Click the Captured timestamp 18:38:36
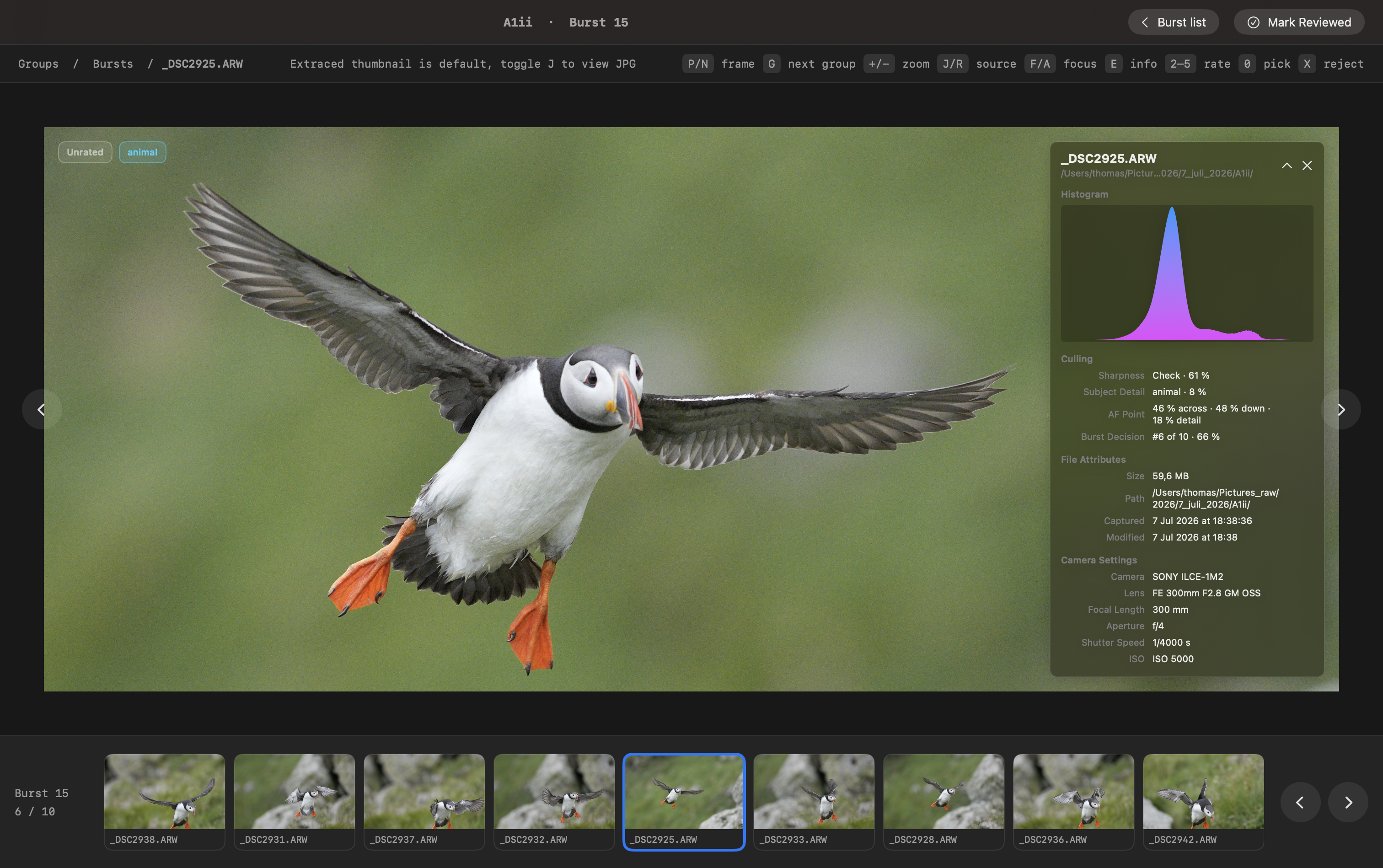Viewport: 1383px width, 868px height. click(1202, 521)
